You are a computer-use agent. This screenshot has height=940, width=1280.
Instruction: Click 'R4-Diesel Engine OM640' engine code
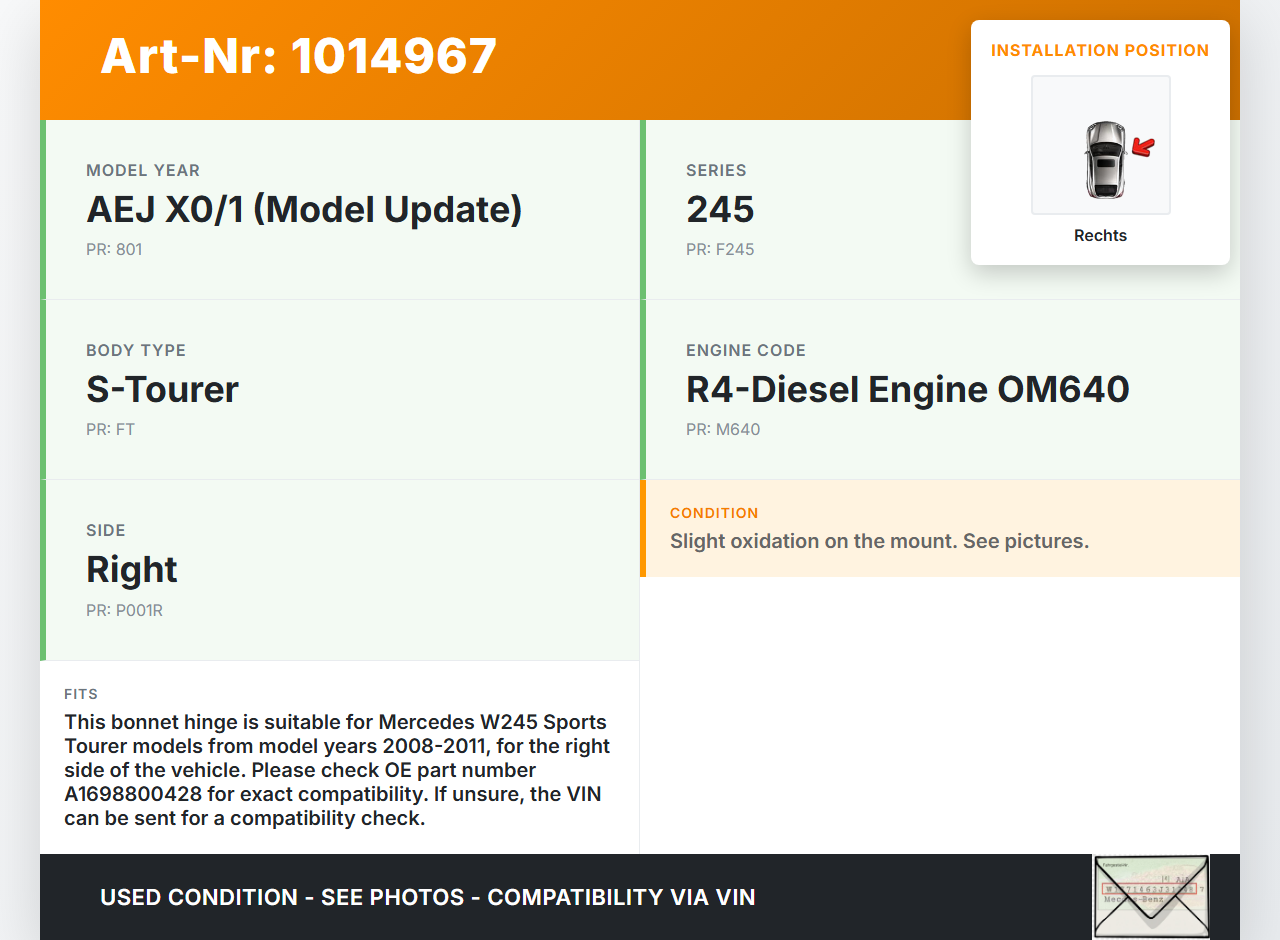pyautogui.click(x=907, y=390)
